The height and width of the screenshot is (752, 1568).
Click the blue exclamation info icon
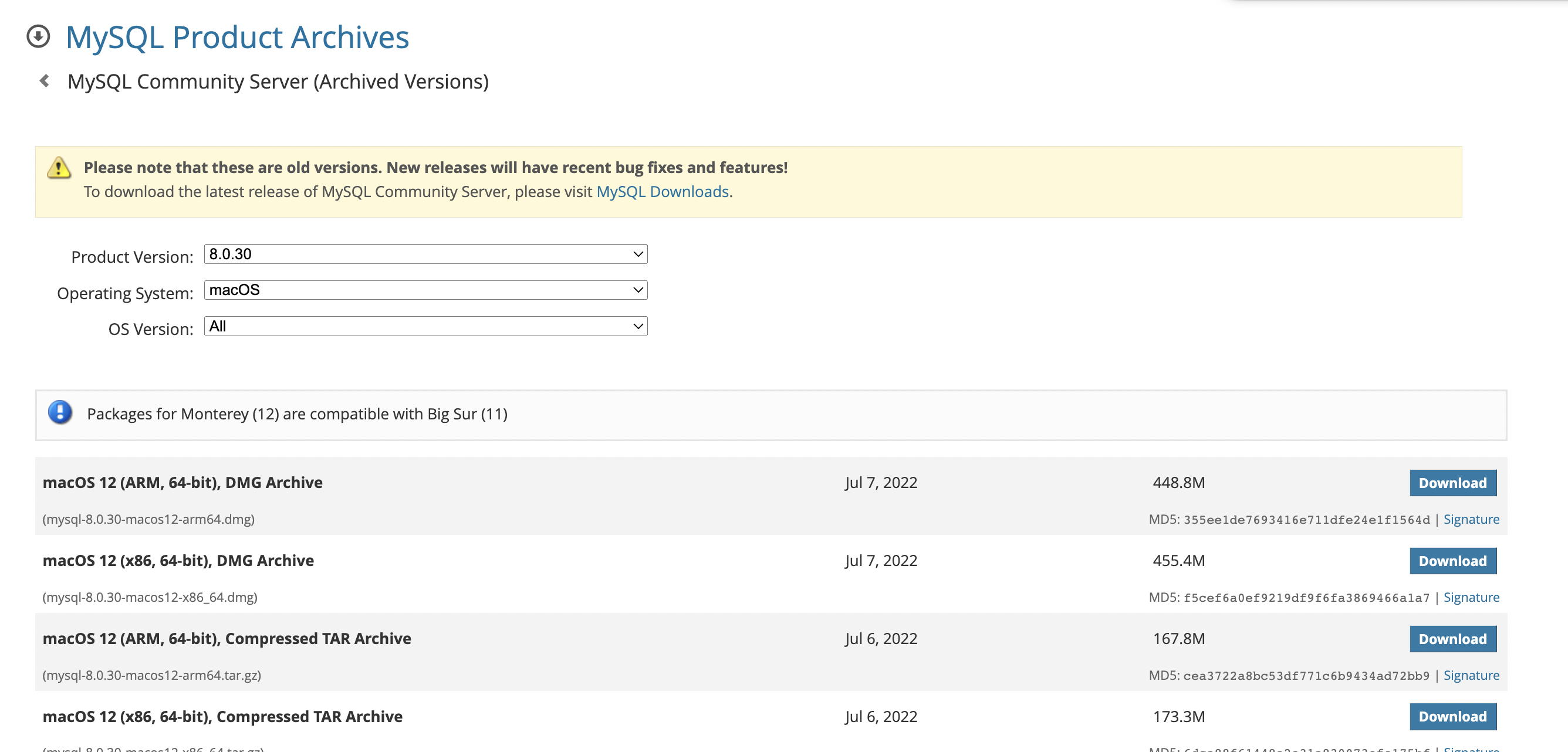[60, 412]
